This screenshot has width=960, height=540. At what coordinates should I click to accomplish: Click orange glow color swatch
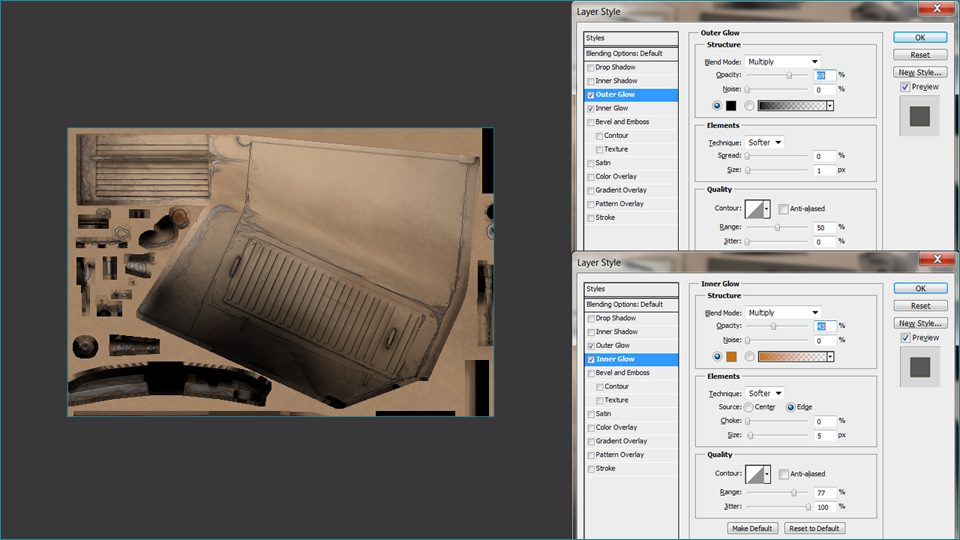[x=732, y=357]
